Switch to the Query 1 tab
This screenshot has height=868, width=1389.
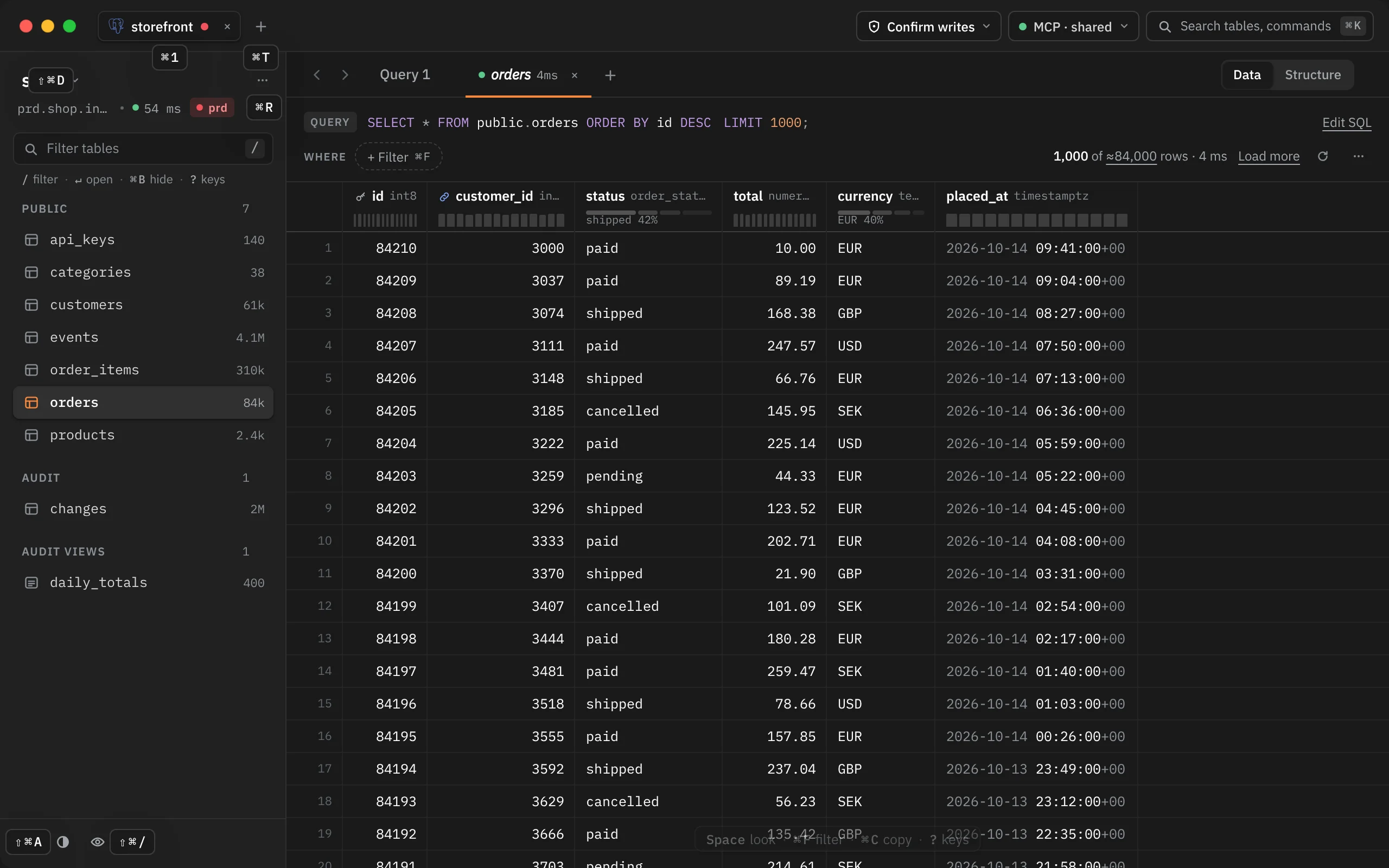point(405,75)
